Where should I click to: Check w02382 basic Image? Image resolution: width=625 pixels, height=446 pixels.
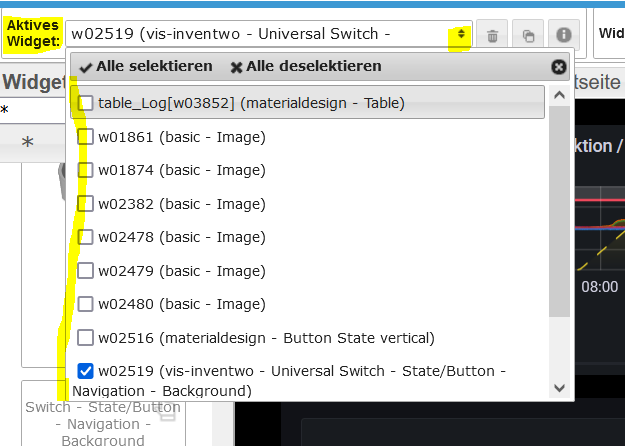(x=85, y=204)
